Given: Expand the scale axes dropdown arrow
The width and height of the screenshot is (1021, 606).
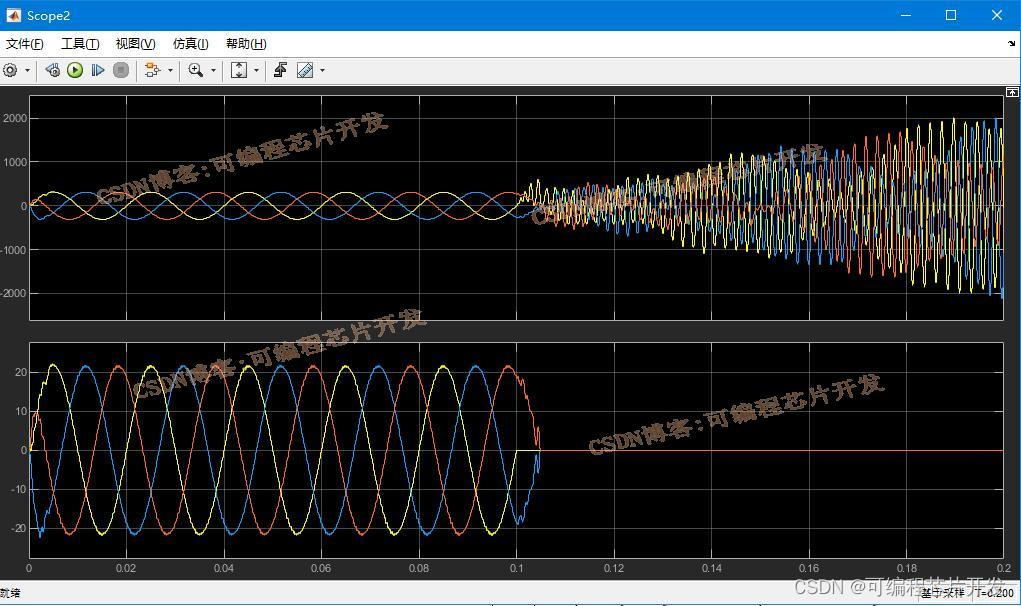Looking at the screenshot, I should [x=257, y=70].
